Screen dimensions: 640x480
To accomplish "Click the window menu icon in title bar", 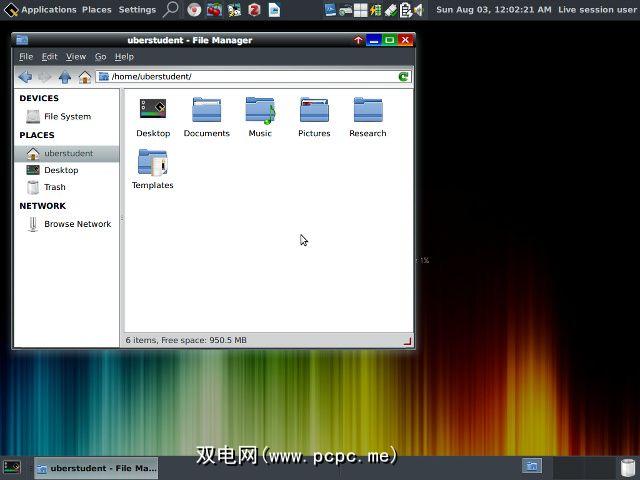I will (22, 40).
